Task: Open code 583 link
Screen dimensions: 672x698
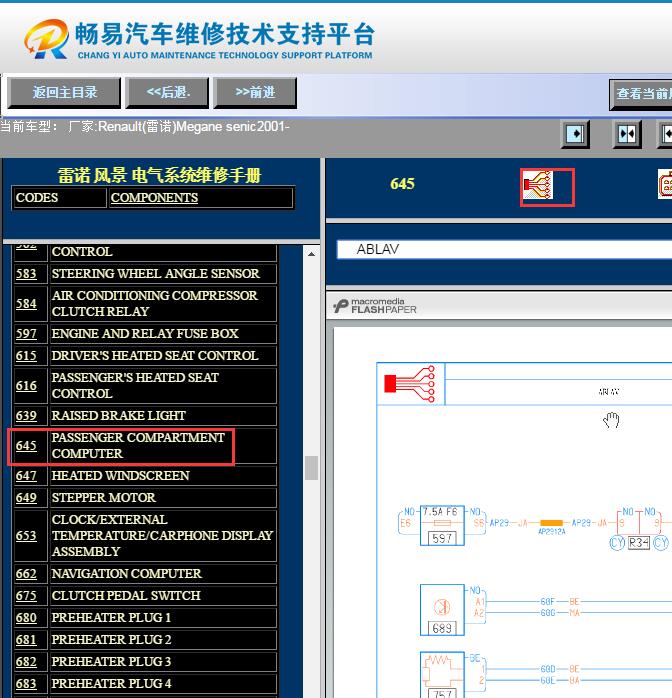Action: coord(26,273)
